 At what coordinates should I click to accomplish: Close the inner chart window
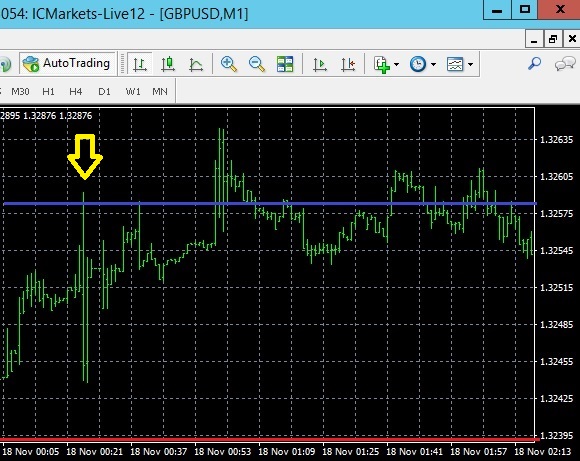coord(572,39)
